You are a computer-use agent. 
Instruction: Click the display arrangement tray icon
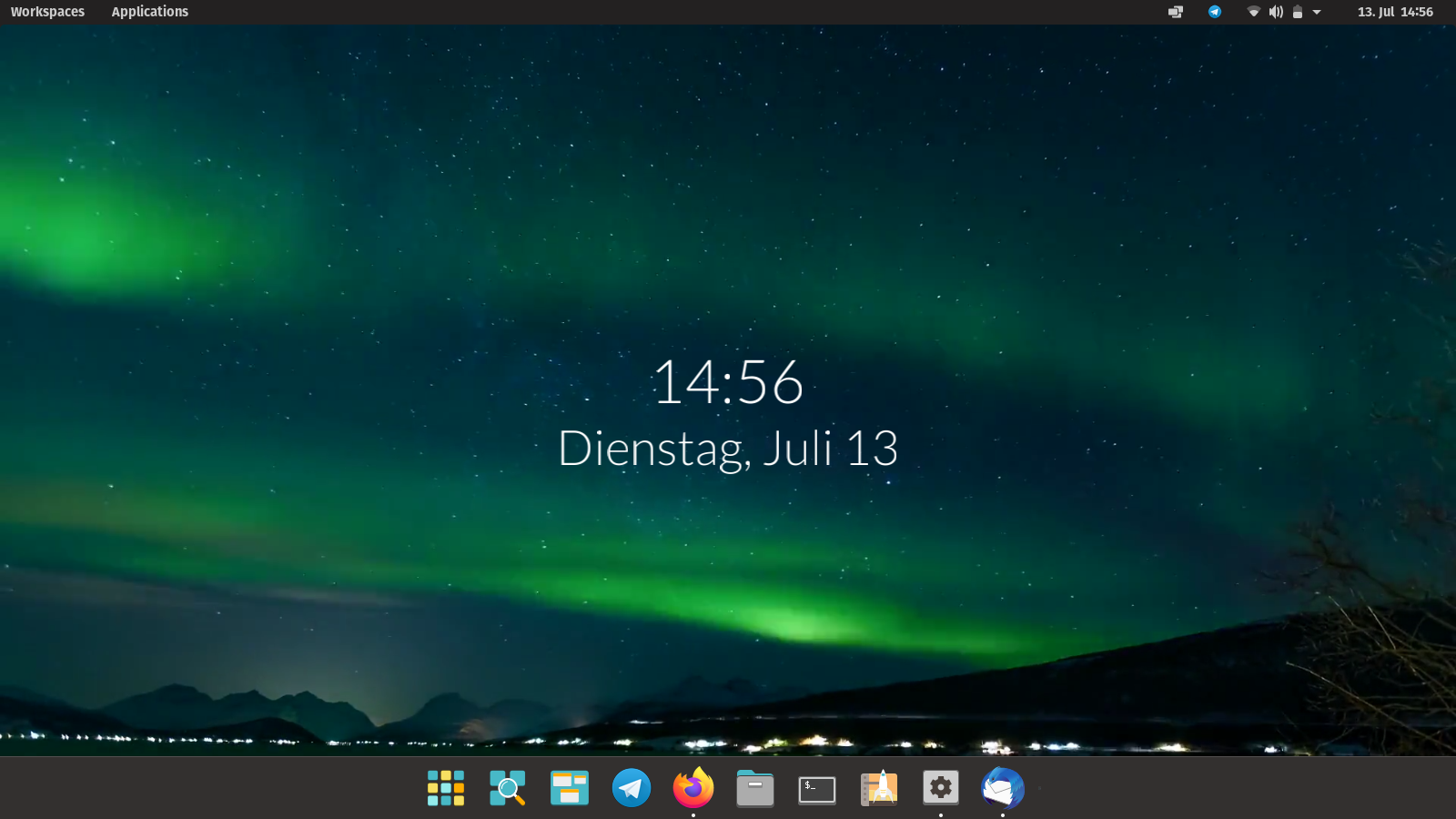click(1175, 12)
